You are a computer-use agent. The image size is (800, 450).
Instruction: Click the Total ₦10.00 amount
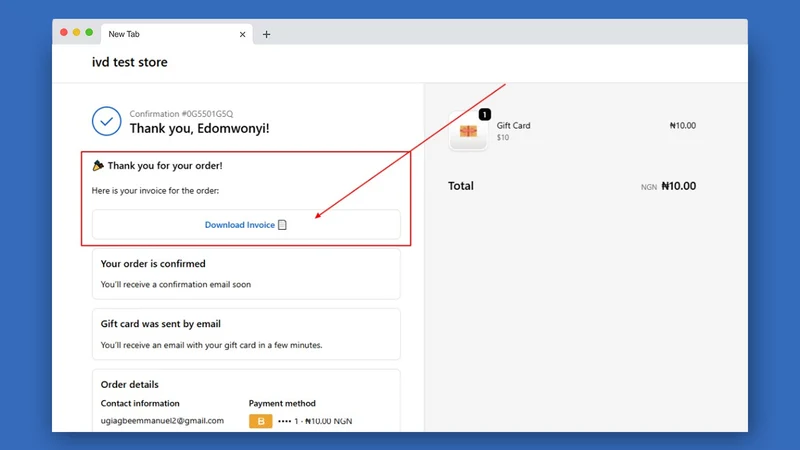pos(679,186)
